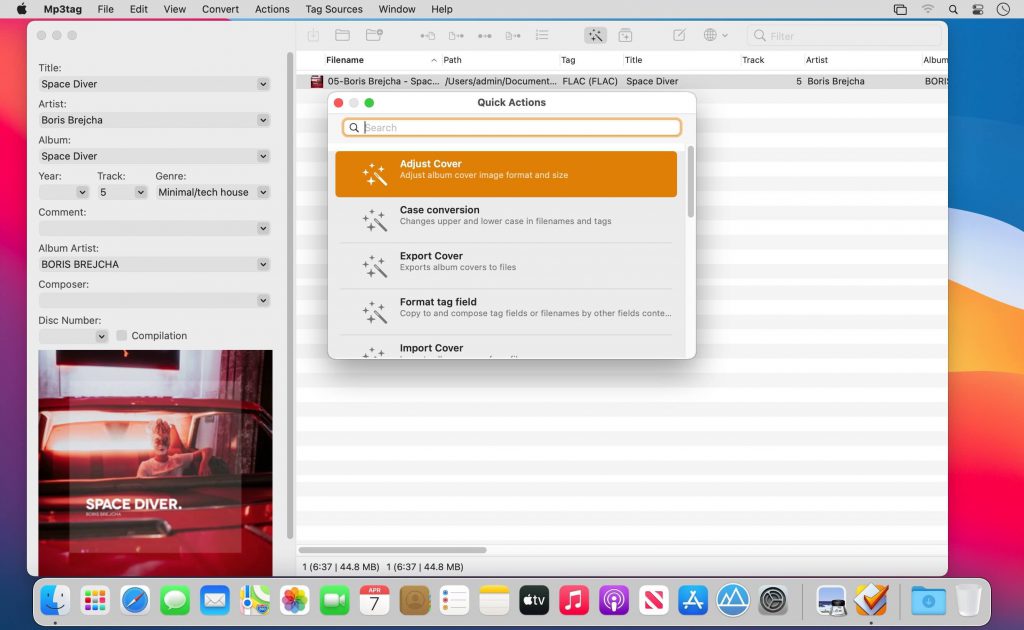The width and height of the screenshot is (1024, 630).
Task: Click the Add folder toolbar icon
Action: tap(374, 35)
